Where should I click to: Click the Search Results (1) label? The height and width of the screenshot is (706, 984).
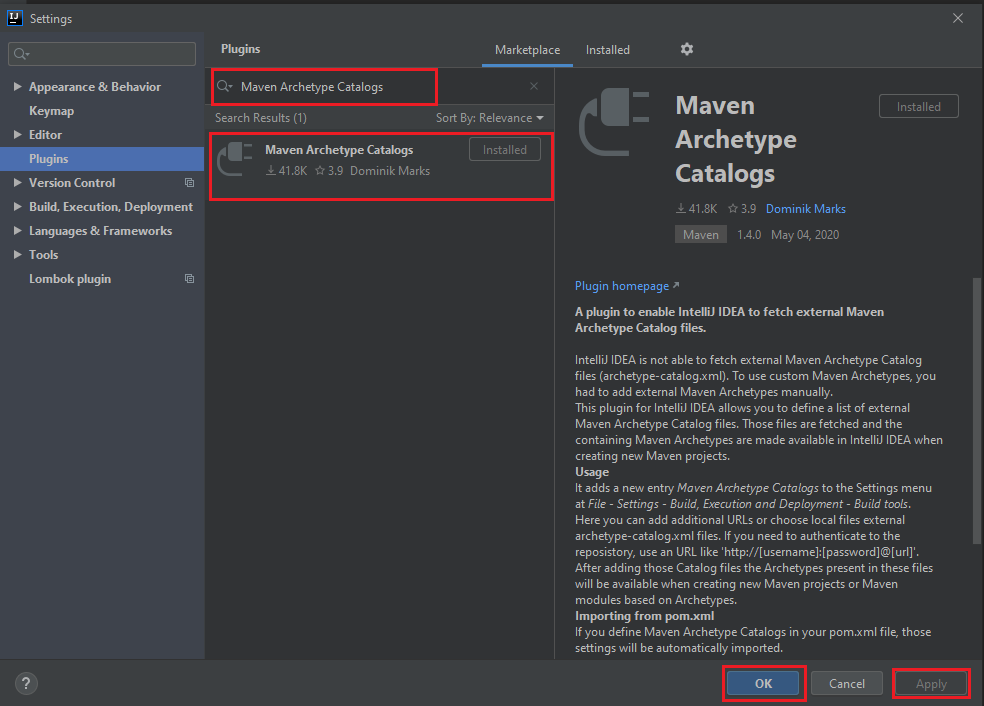(x=260, y=118)
